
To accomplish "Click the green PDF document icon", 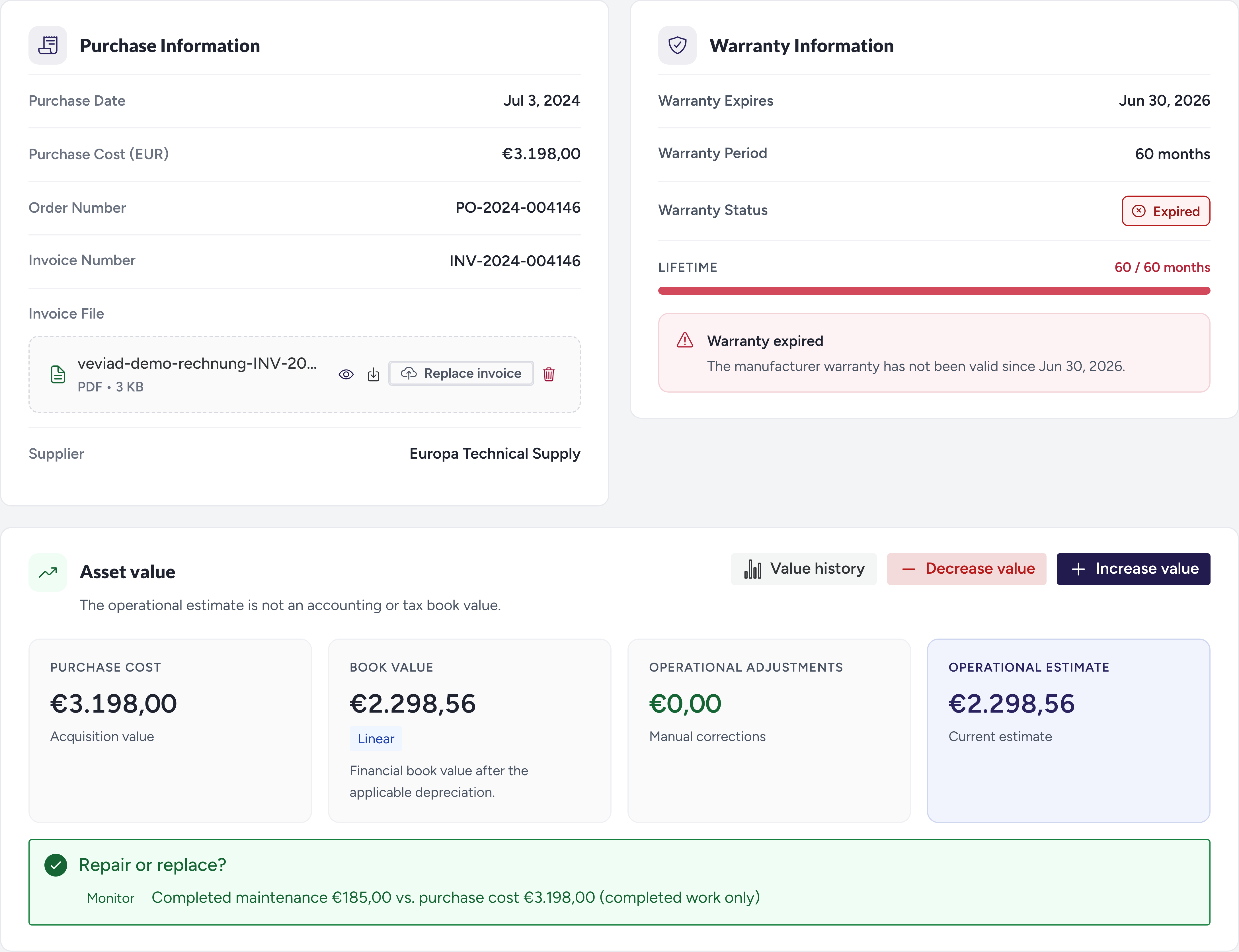I will [58, 374].
